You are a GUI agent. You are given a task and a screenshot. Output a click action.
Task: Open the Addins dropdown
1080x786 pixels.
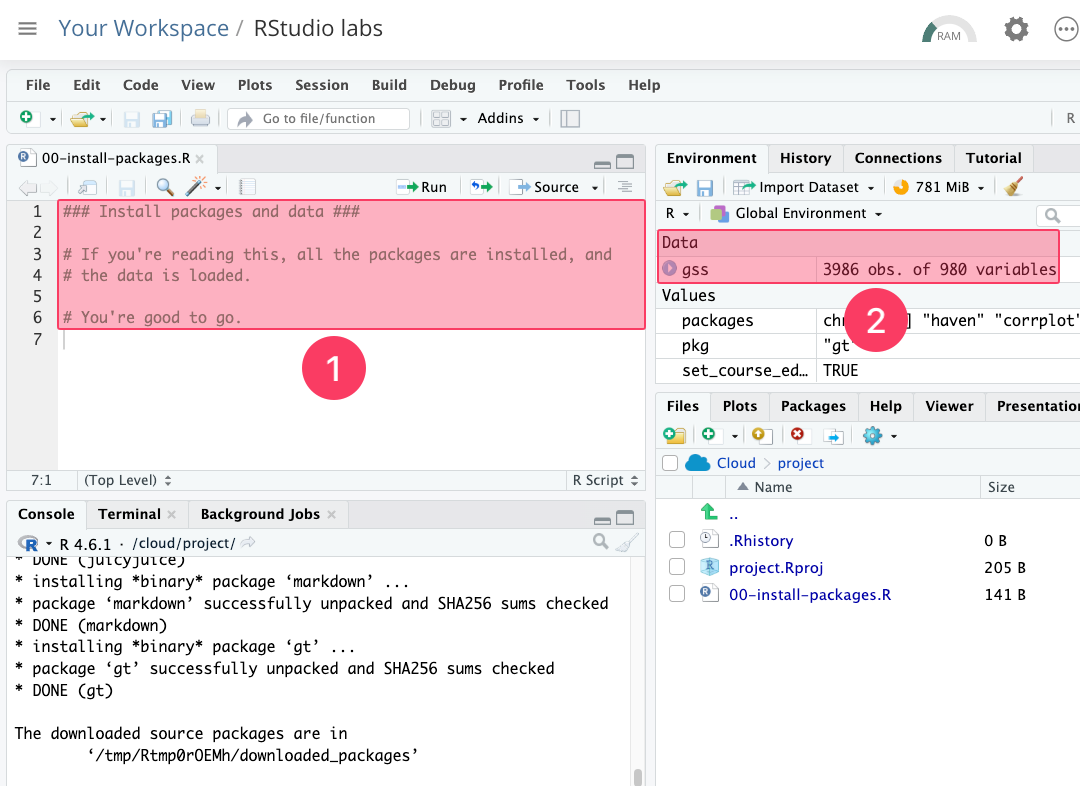pyautogui.click(x=508, y=118)
